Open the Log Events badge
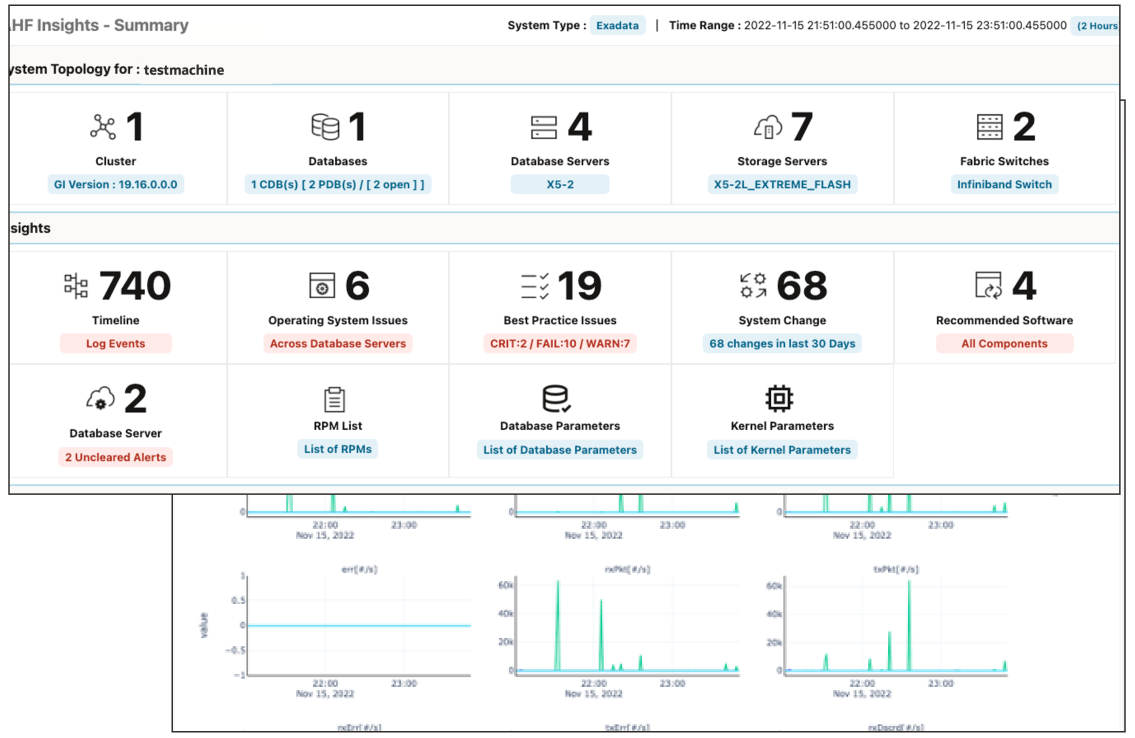Screen dimensions: 1135x738 (116, 344)
